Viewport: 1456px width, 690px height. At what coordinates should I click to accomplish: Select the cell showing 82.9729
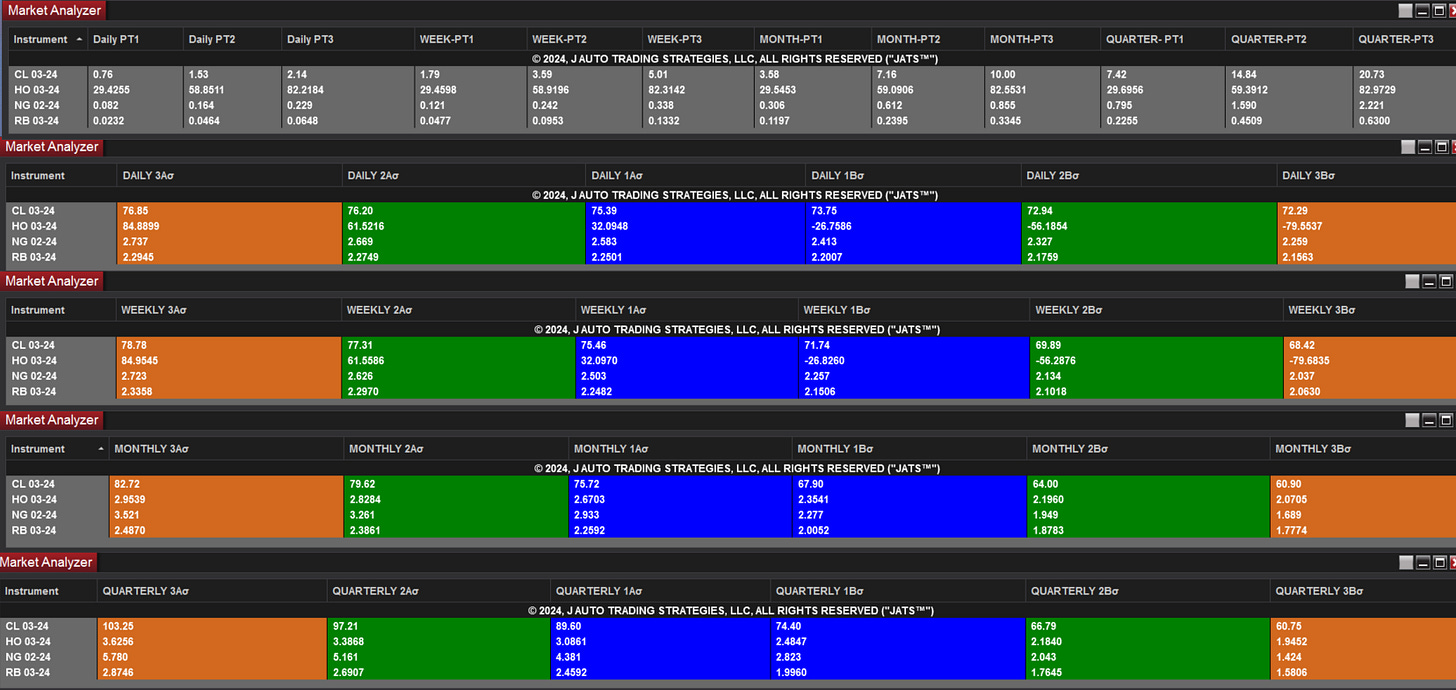(1404, 90)
